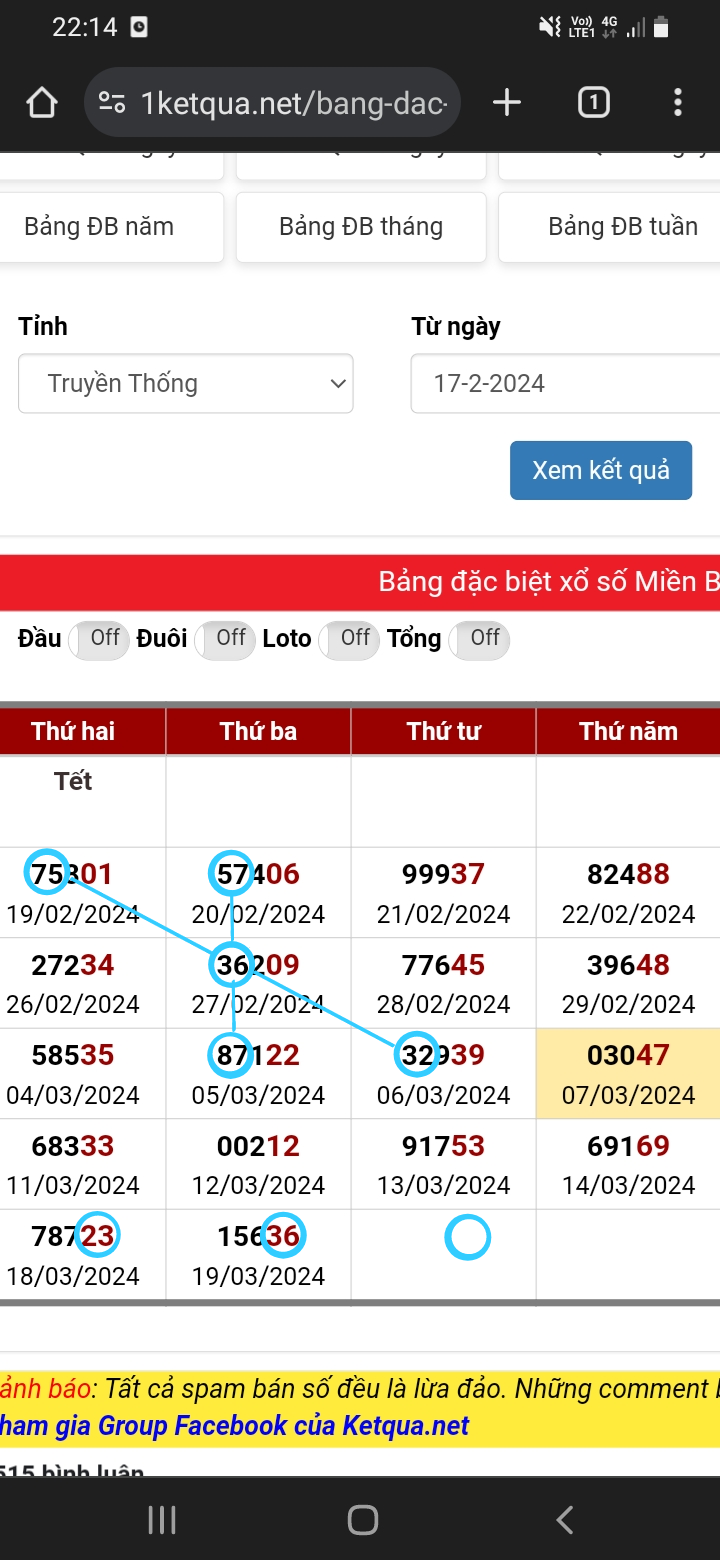The image size is (720, 1560).
Task: Open the tab switcher showing 1
Action: click(593, 102)
